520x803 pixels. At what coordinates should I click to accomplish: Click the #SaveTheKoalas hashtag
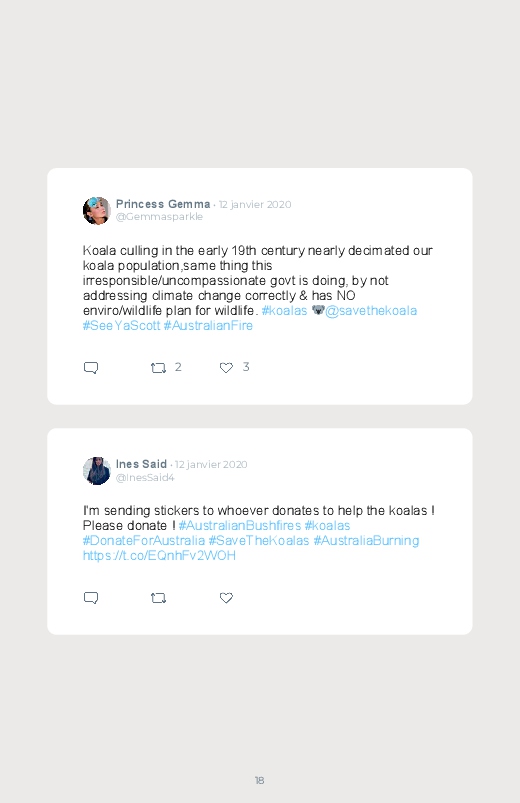[259, 540]
